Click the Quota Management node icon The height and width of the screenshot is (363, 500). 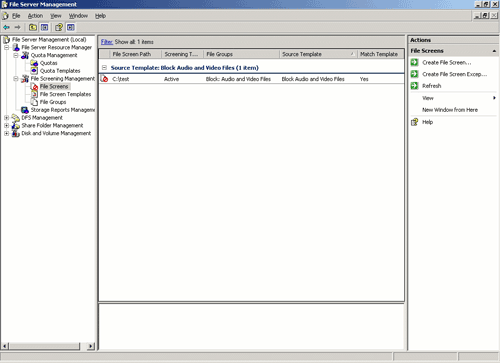point(25,55)
